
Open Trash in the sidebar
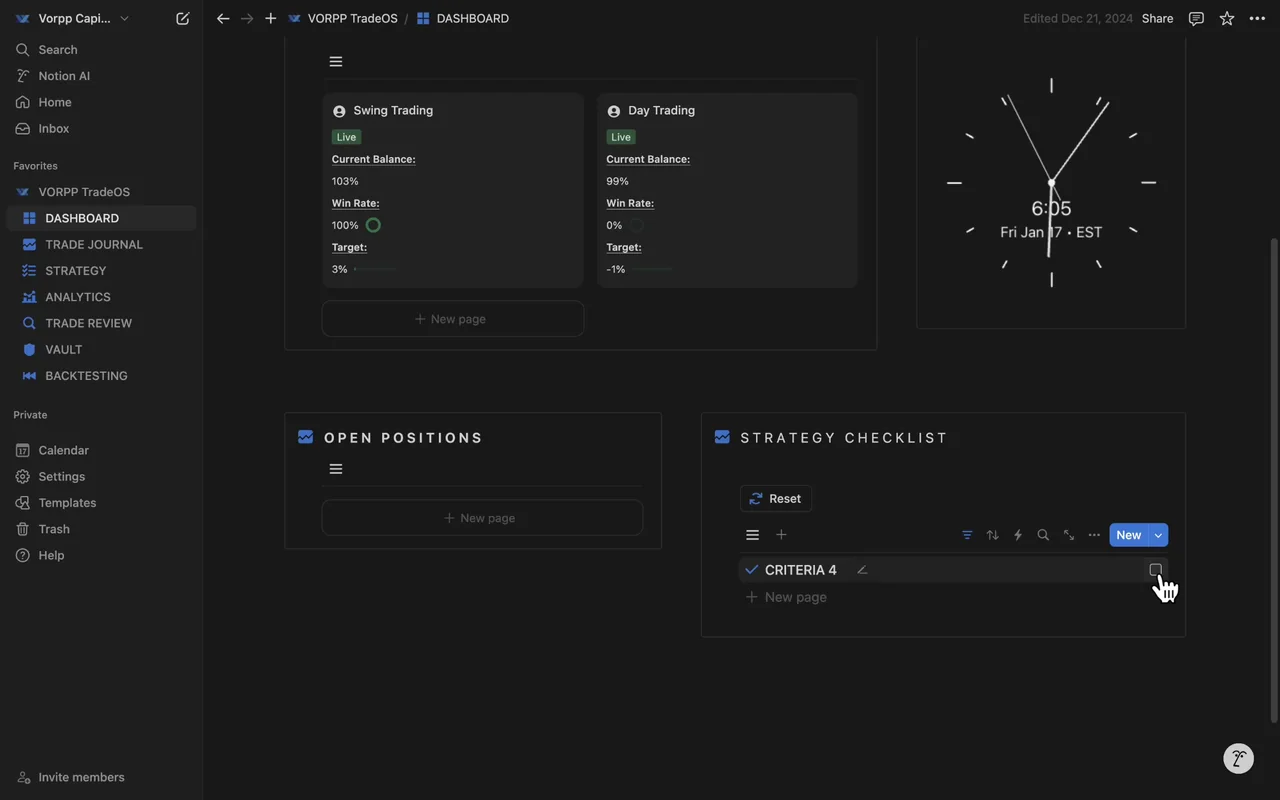101,529
